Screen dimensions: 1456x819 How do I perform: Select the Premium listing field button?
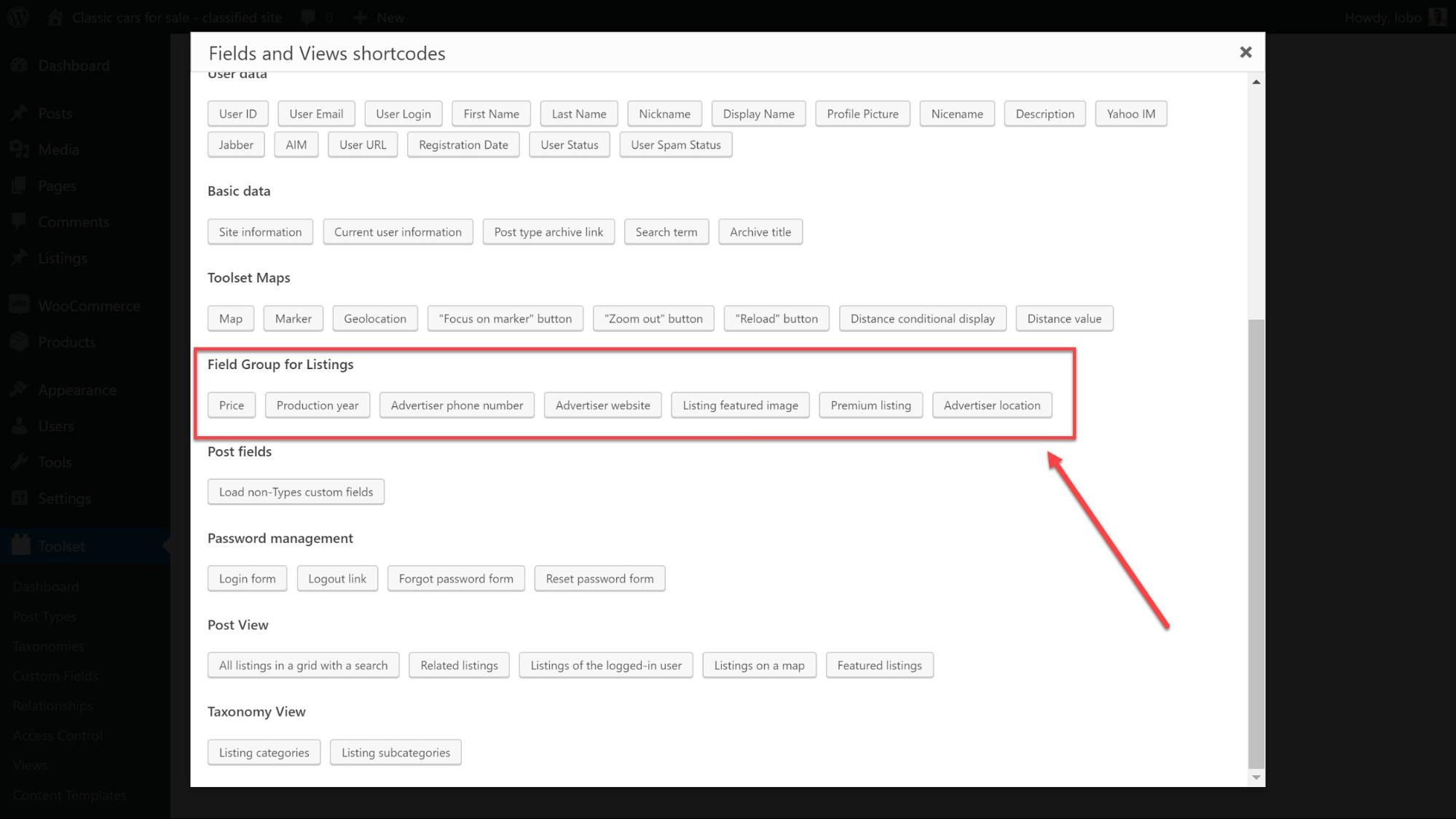tap(871, 405)
